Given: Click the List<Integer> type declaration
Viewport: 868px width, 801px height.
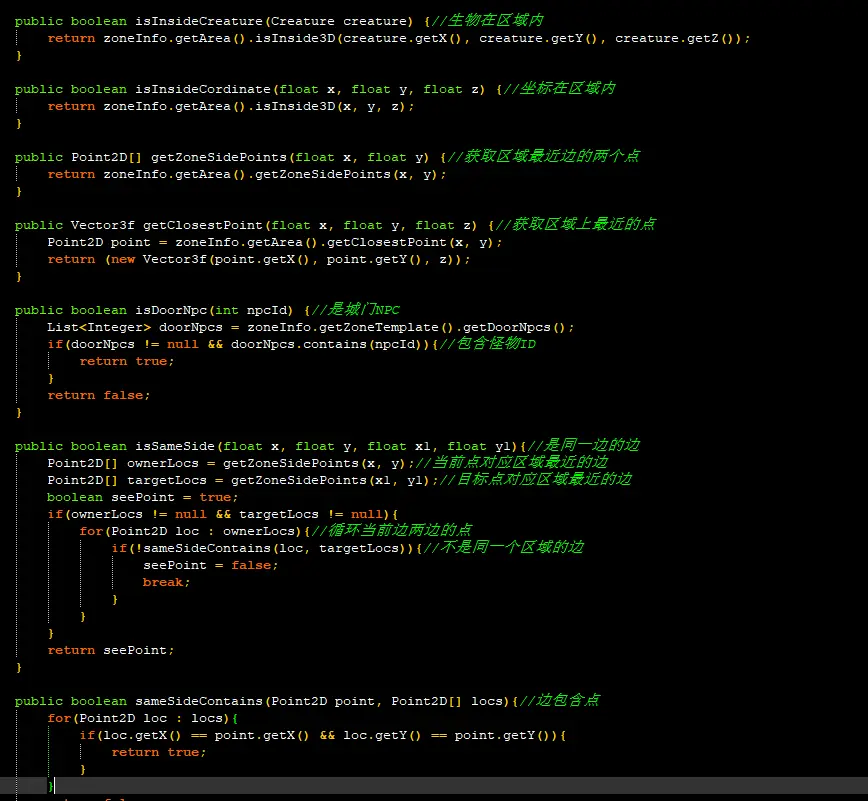Looking at the screenshot, I should pos(99,327).
